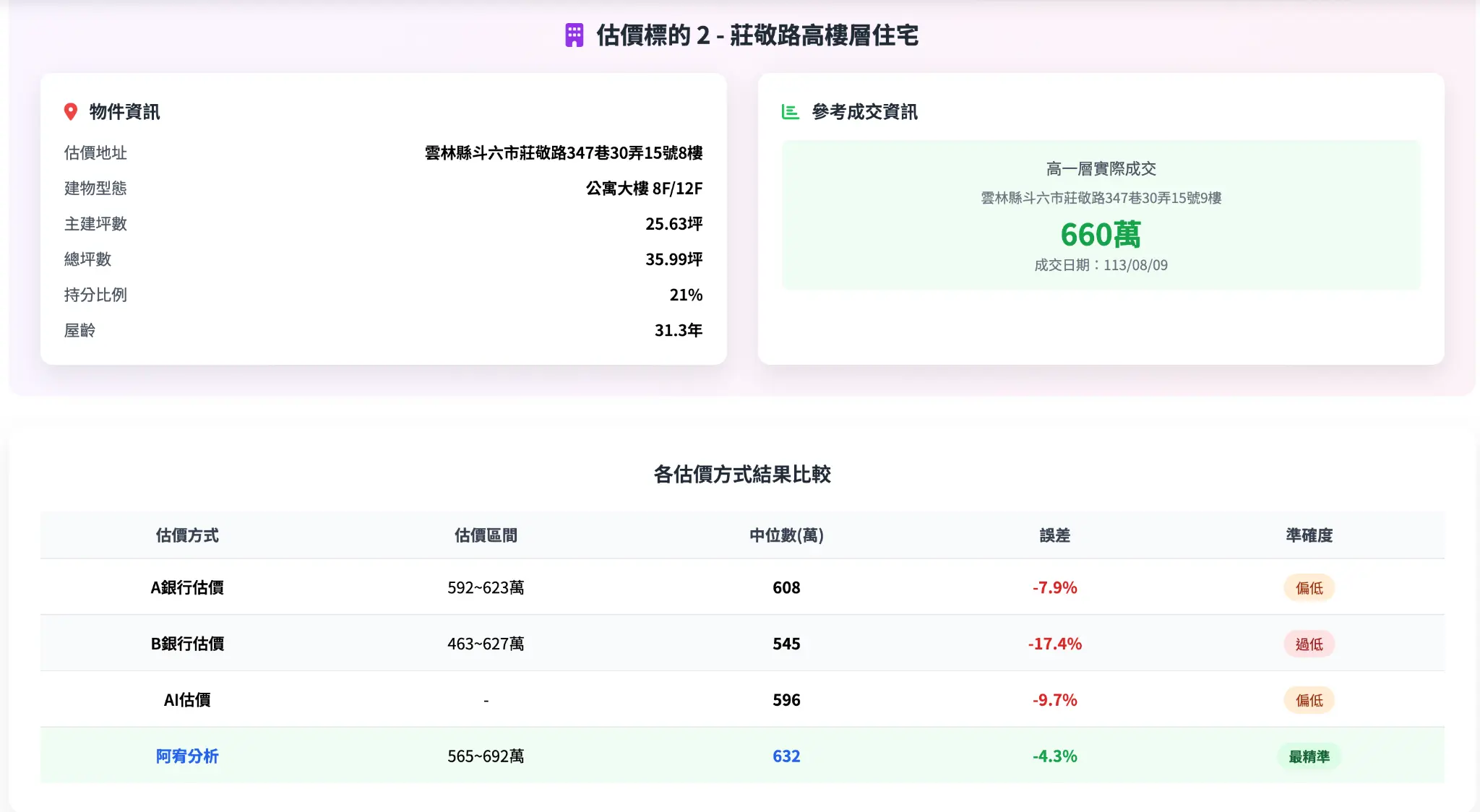
Task: Select the 偏低 accuracy badge for A銀行估價
Action: click(1309, 587)
